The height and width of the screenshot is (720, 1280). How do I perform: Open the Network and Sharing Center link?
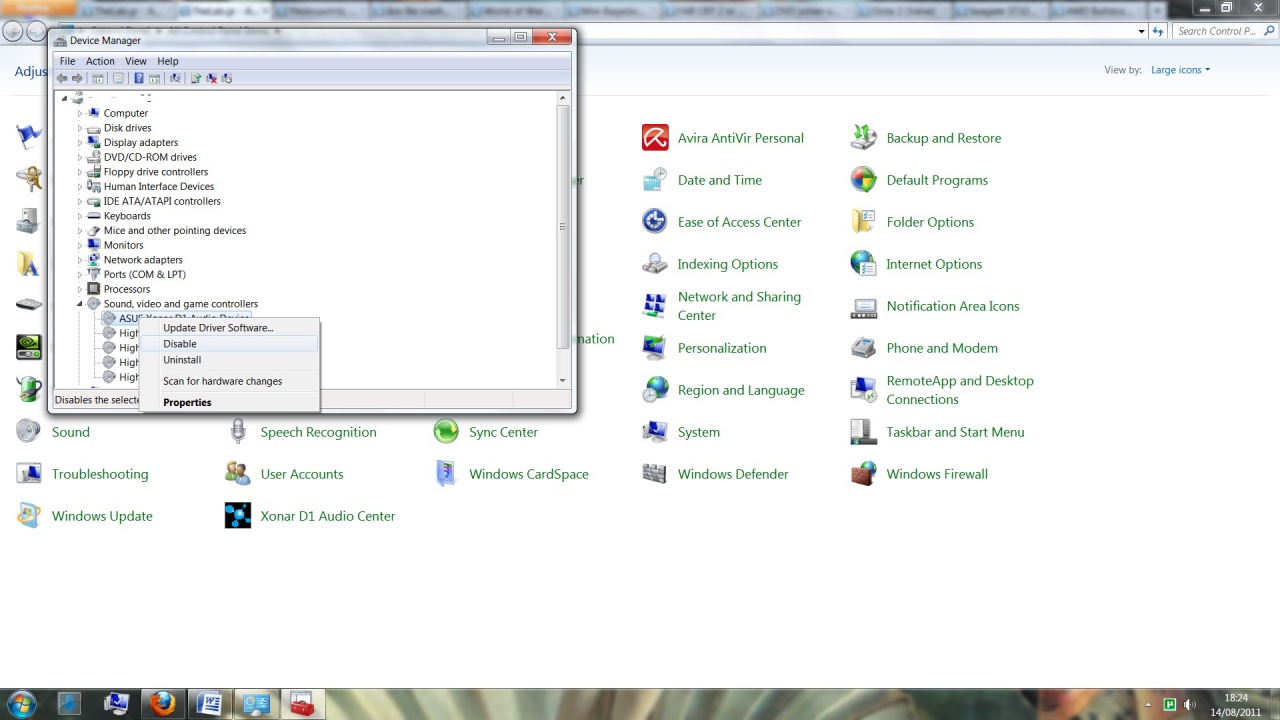[x=739, y=306]
